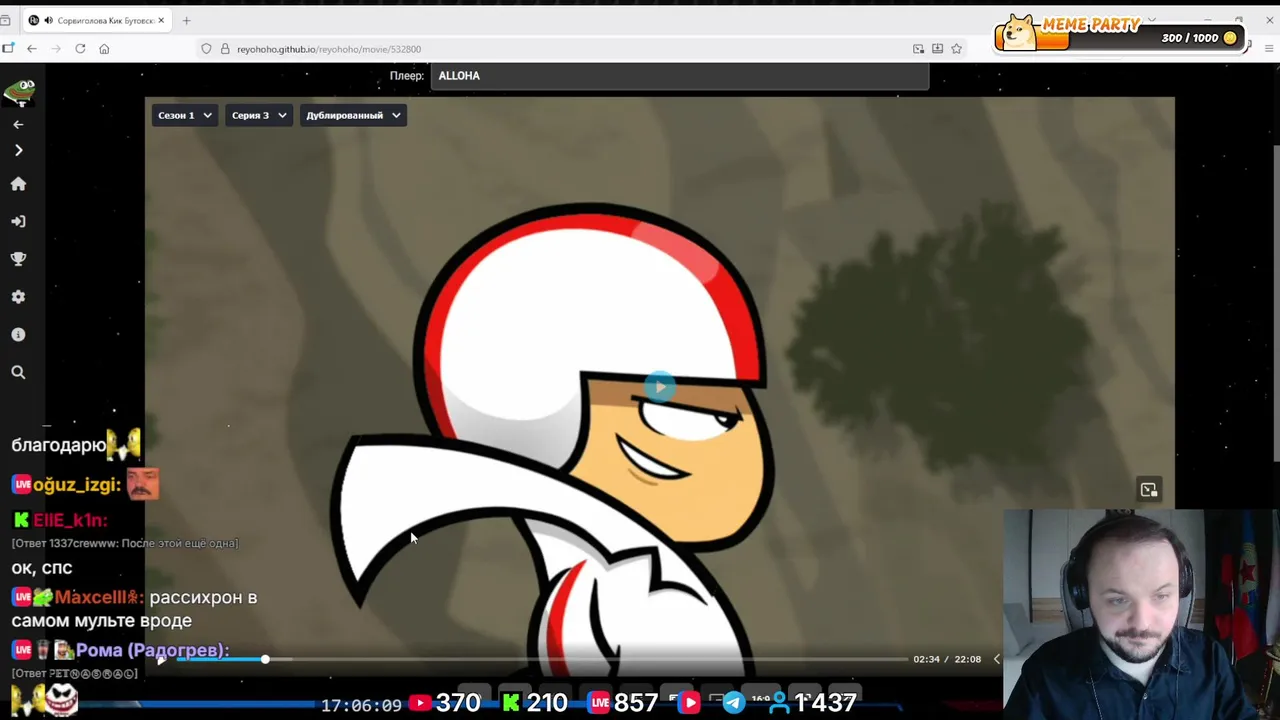Click the gold coin next to 300 / 1000
The height and width of the screenshot is (720, 1280).
(1230, 38)
